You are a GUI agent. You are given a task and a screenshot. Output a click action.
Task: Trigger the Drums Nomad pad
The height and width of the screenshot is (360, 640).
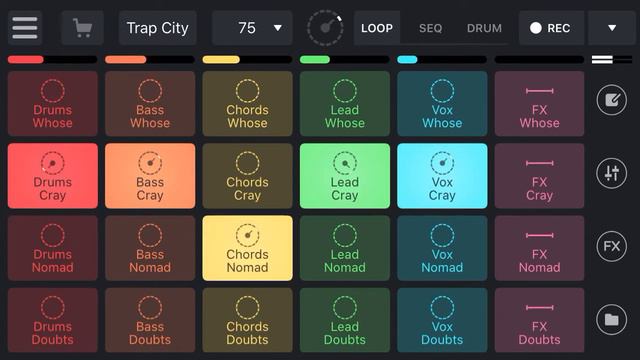point(53,248)
